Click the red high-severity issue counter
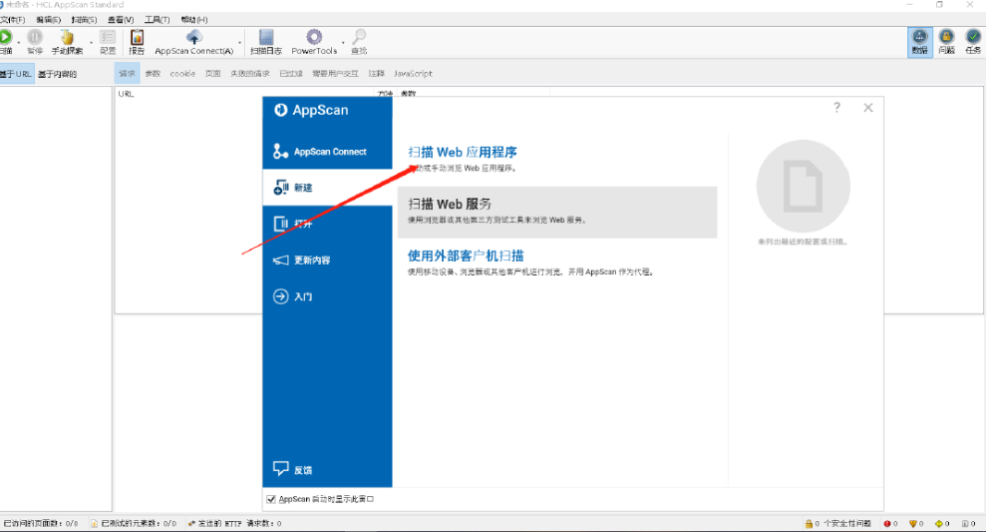 (x=890, y=524)
